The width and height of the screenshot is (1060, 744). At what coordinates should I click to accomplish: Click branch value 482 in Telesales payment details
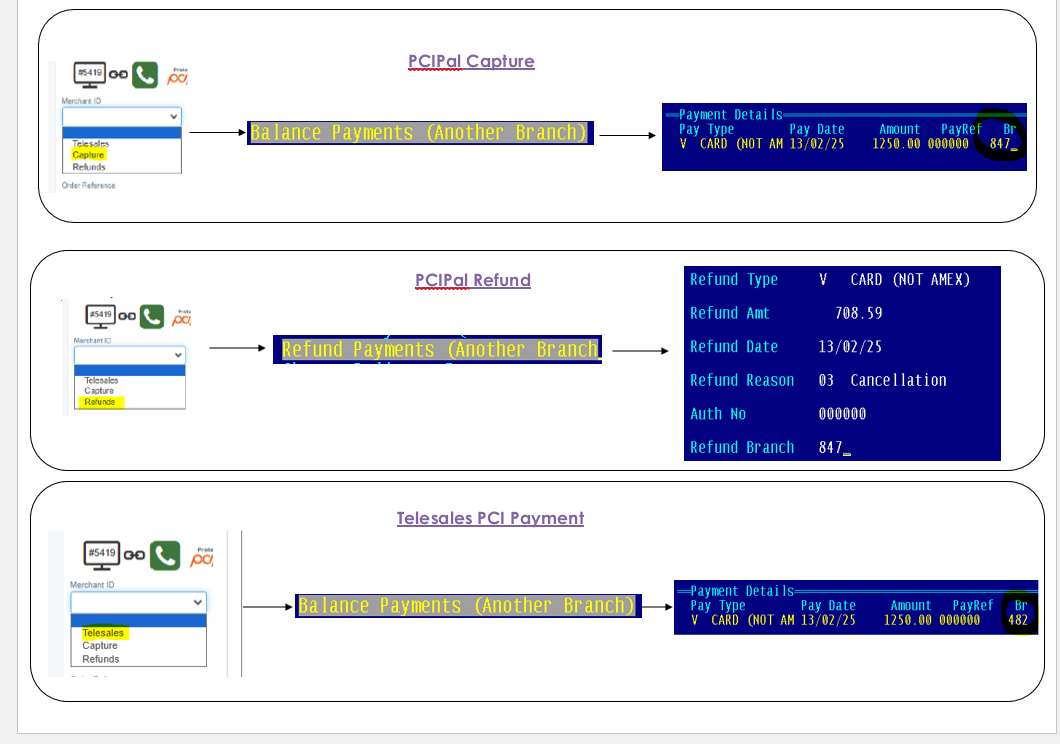click(x=1018, y=620)
